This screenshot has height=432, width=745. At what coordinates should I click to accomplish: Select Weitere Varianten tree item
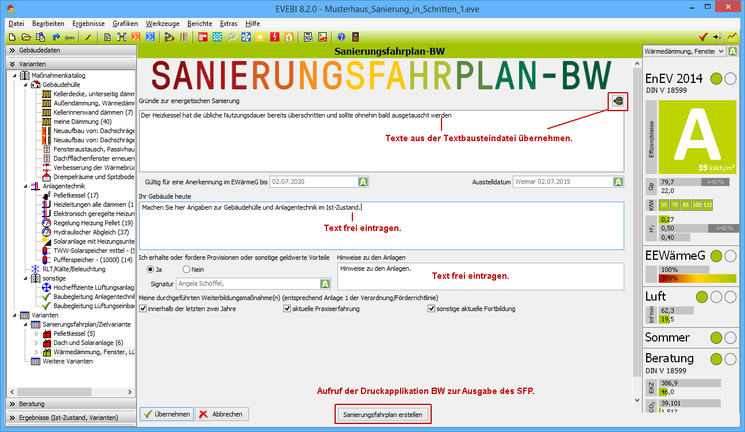(x=67, y=361)
